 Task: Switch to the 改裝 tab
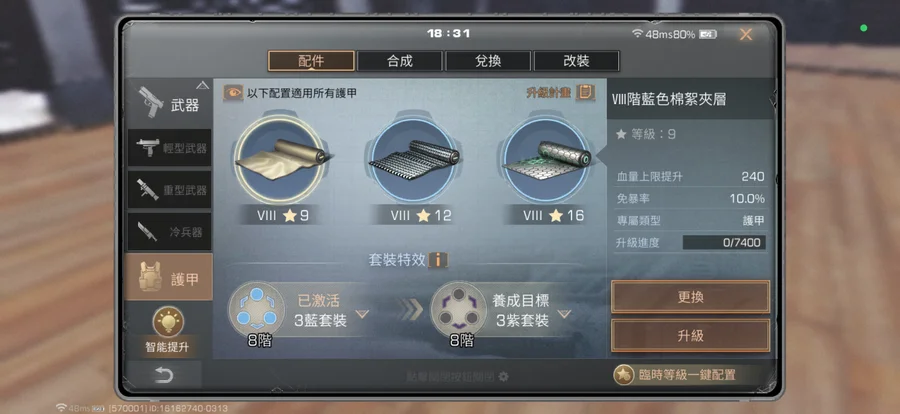pyautogui.click(x=576, y=61)
